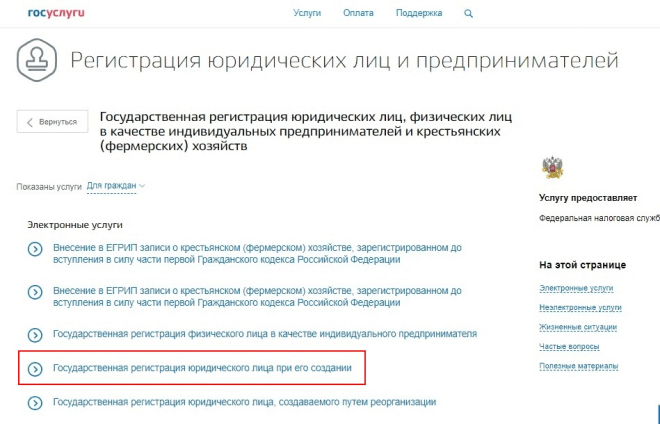The height and width of the screenshot is (424, 660).
Task: Click arrow icon beside Государственная регистрация физического лица
Action: coord(35,335)
